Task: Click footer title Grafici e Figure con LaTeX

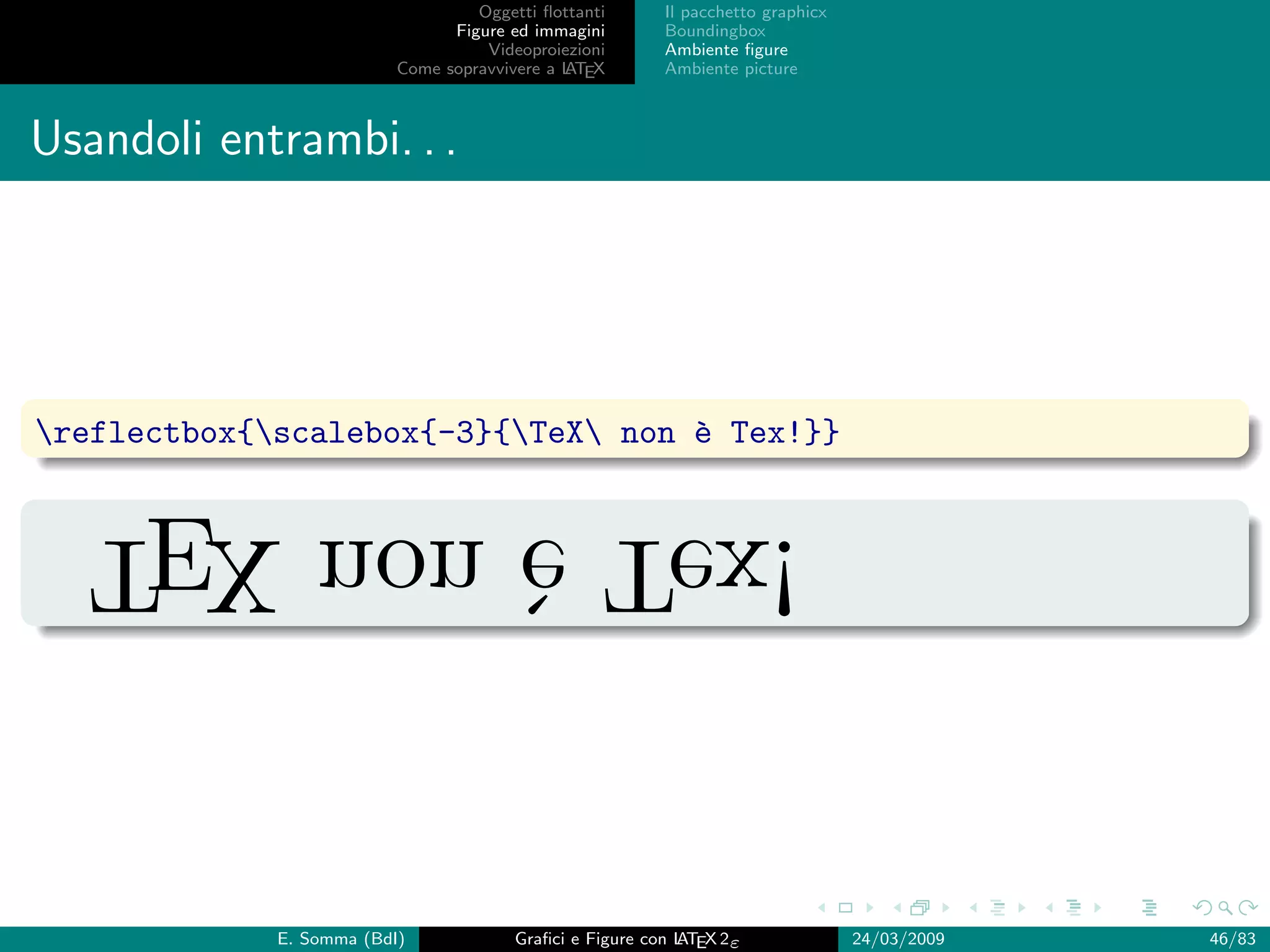Action: point(627,940)
